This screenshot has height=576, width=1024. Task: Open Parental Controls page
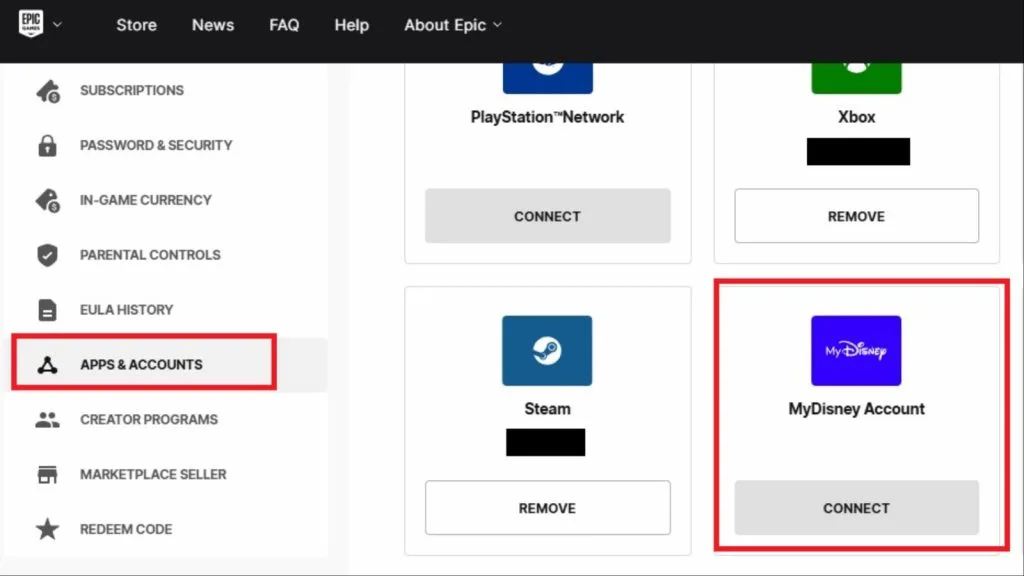[x=150, y=255]
